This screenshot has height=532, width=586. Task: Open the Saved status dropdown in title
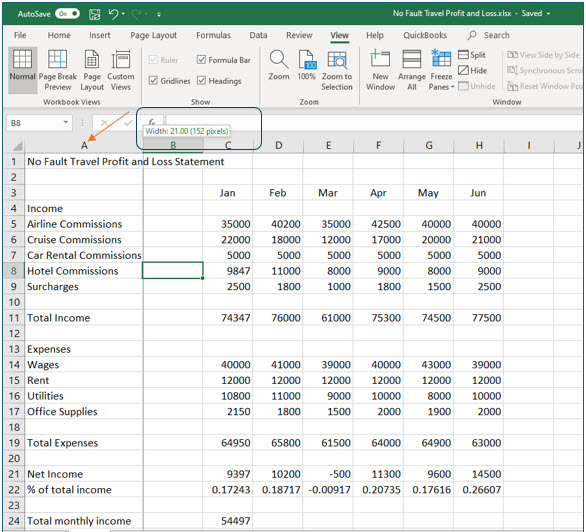coord(548,14)
